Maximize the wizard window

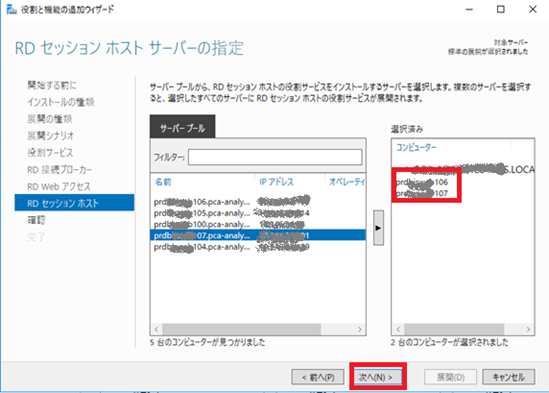[501, 9]
